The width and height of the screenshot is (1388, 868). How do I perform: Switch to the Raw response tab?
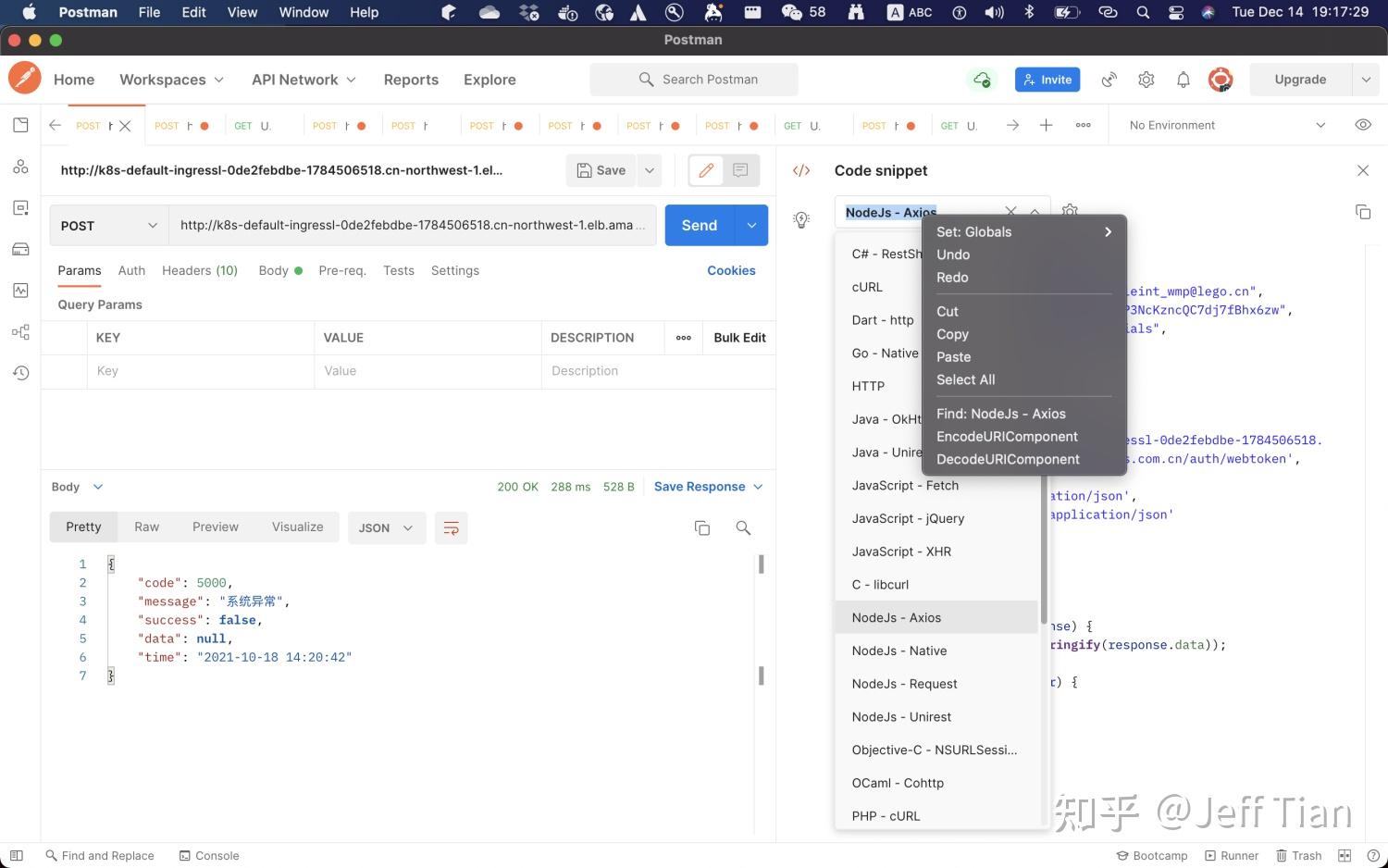(146, 527)
